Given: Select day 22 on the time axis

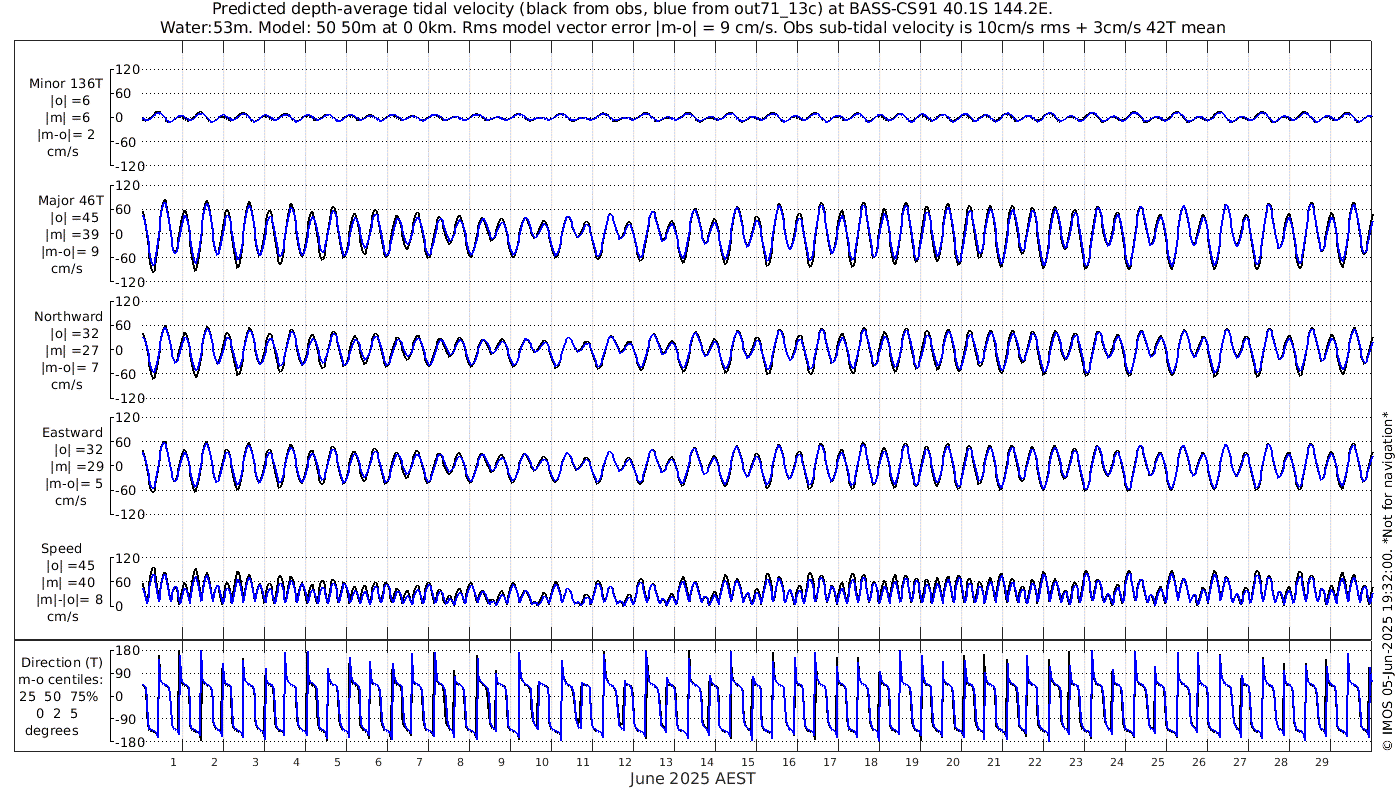Looking at the screenshot, I should click(1034, 762).
